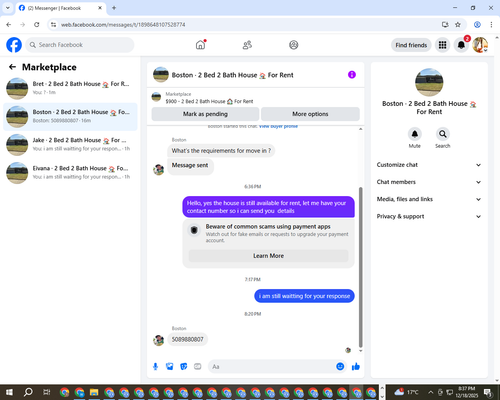Bookmark this page with star icon
Screen dimensions: 500x400
click(x=458, y=25)
